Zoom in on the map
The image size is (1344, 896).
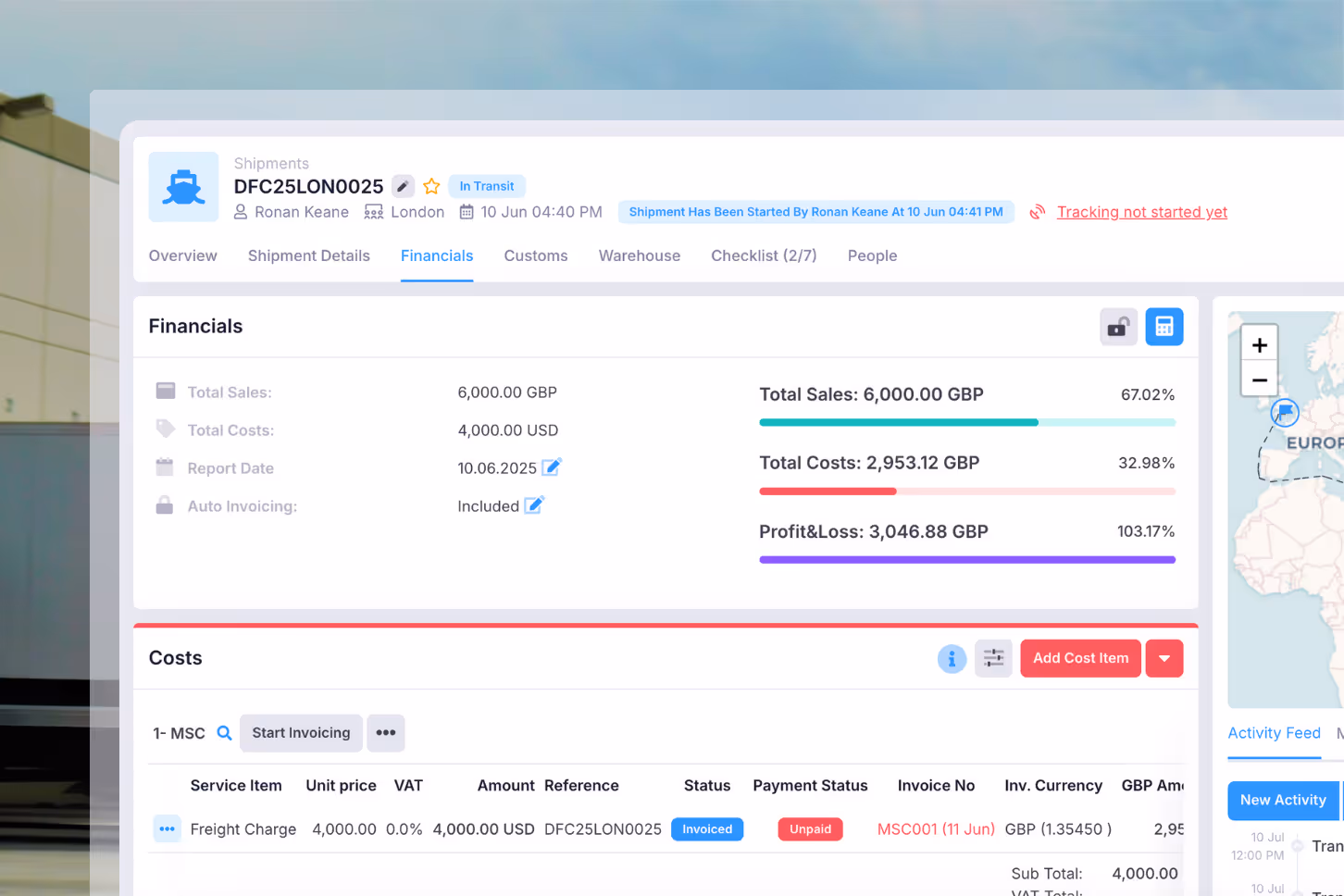(1260, 344)
